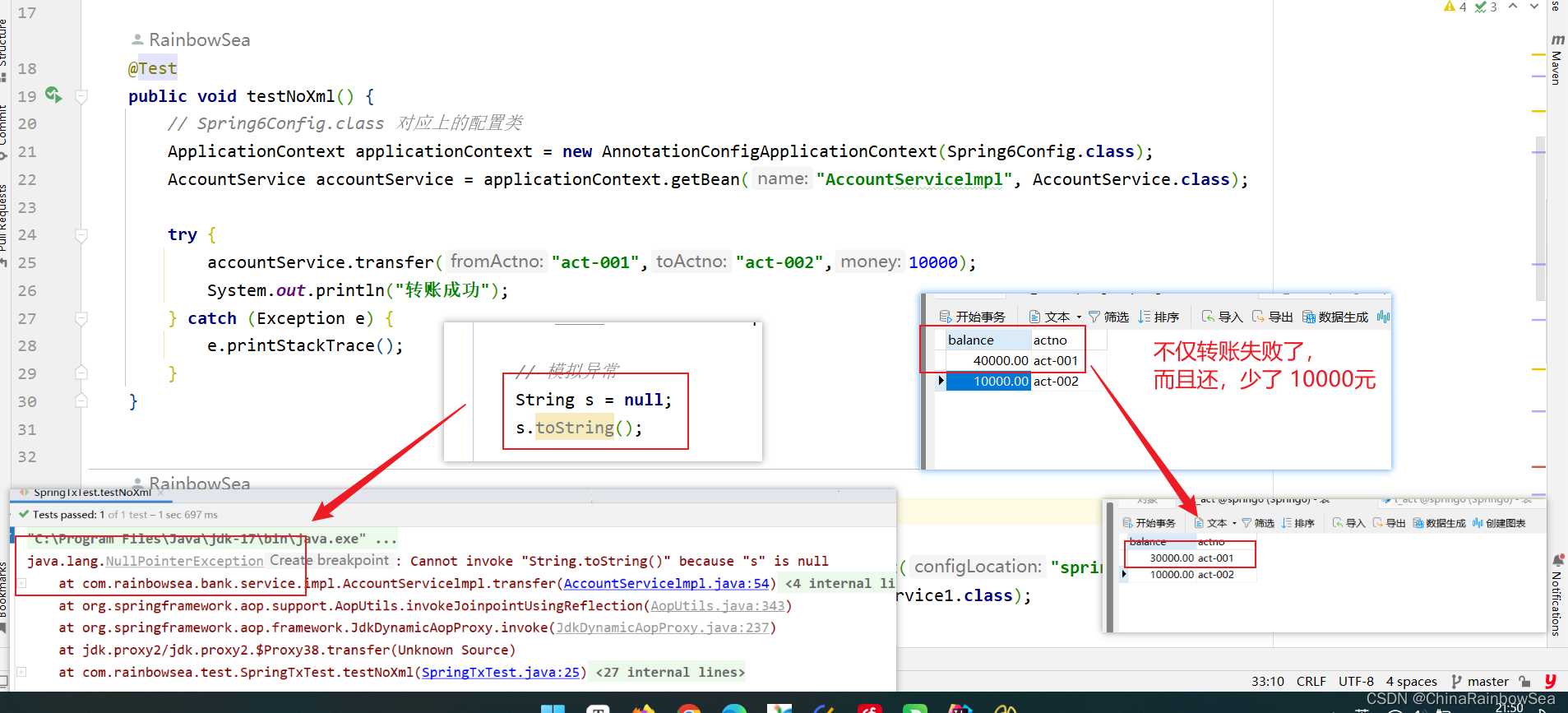Open AopUtils.java:343 stack trace link
Screen dimensions: 1568x713
point(717,605)
